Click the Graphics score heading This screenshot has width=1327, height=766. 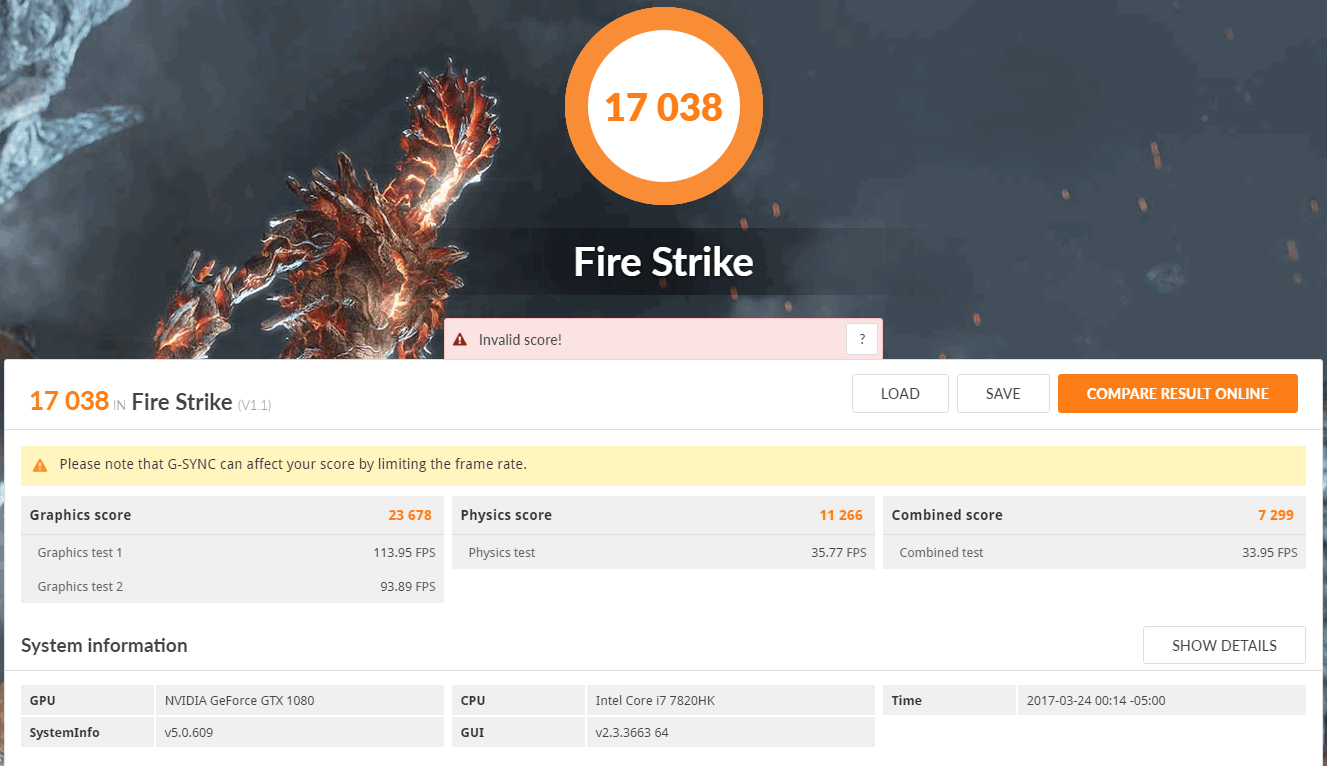pyautogui.click(x=80, y=515)
